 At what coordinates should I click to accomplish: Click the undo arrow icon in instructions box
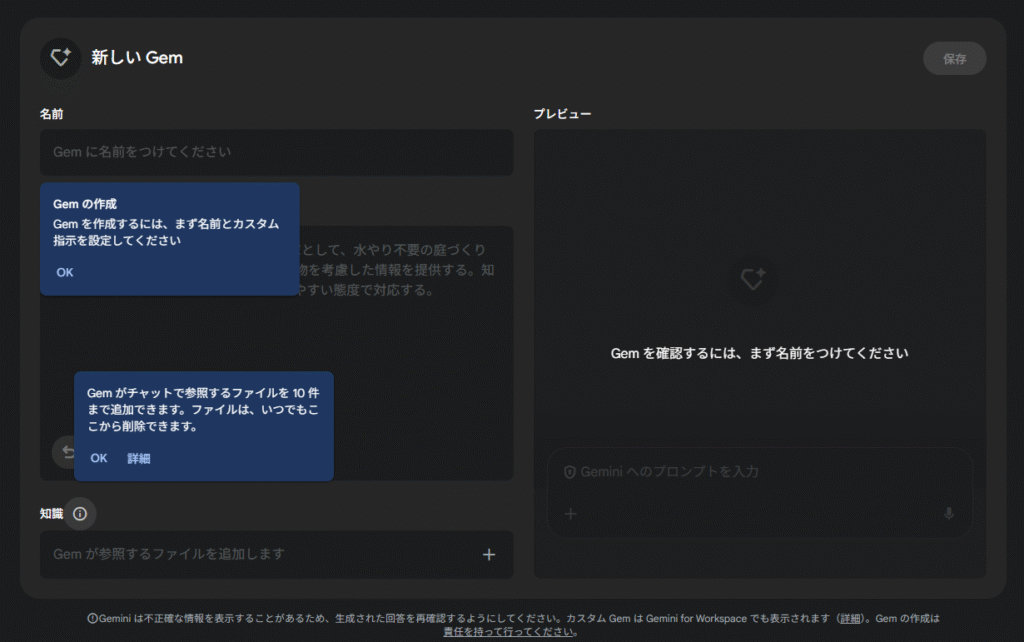[x=67, y=451]
